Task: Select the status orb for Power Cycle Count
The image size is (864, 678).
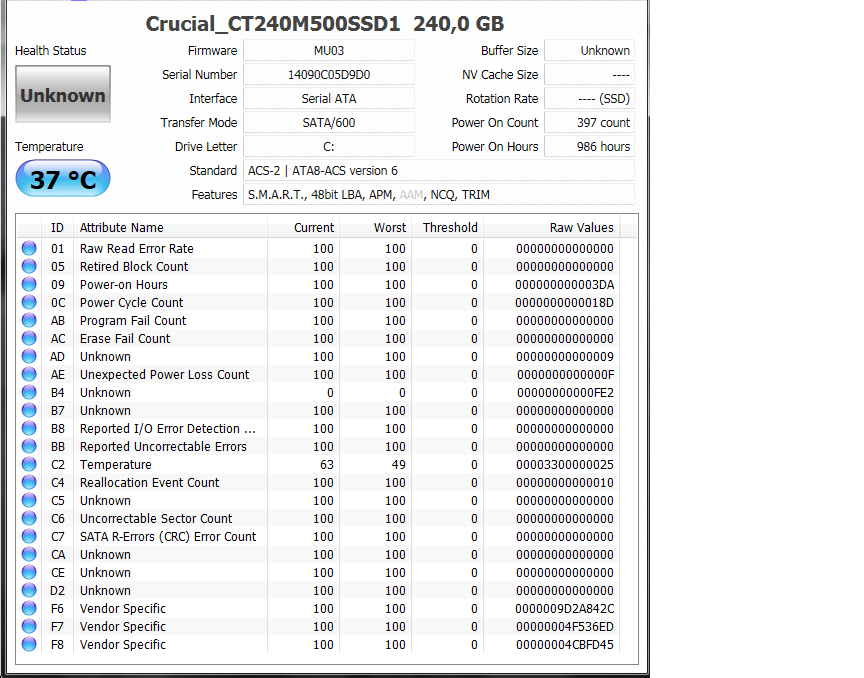Action: click(29, 303)
